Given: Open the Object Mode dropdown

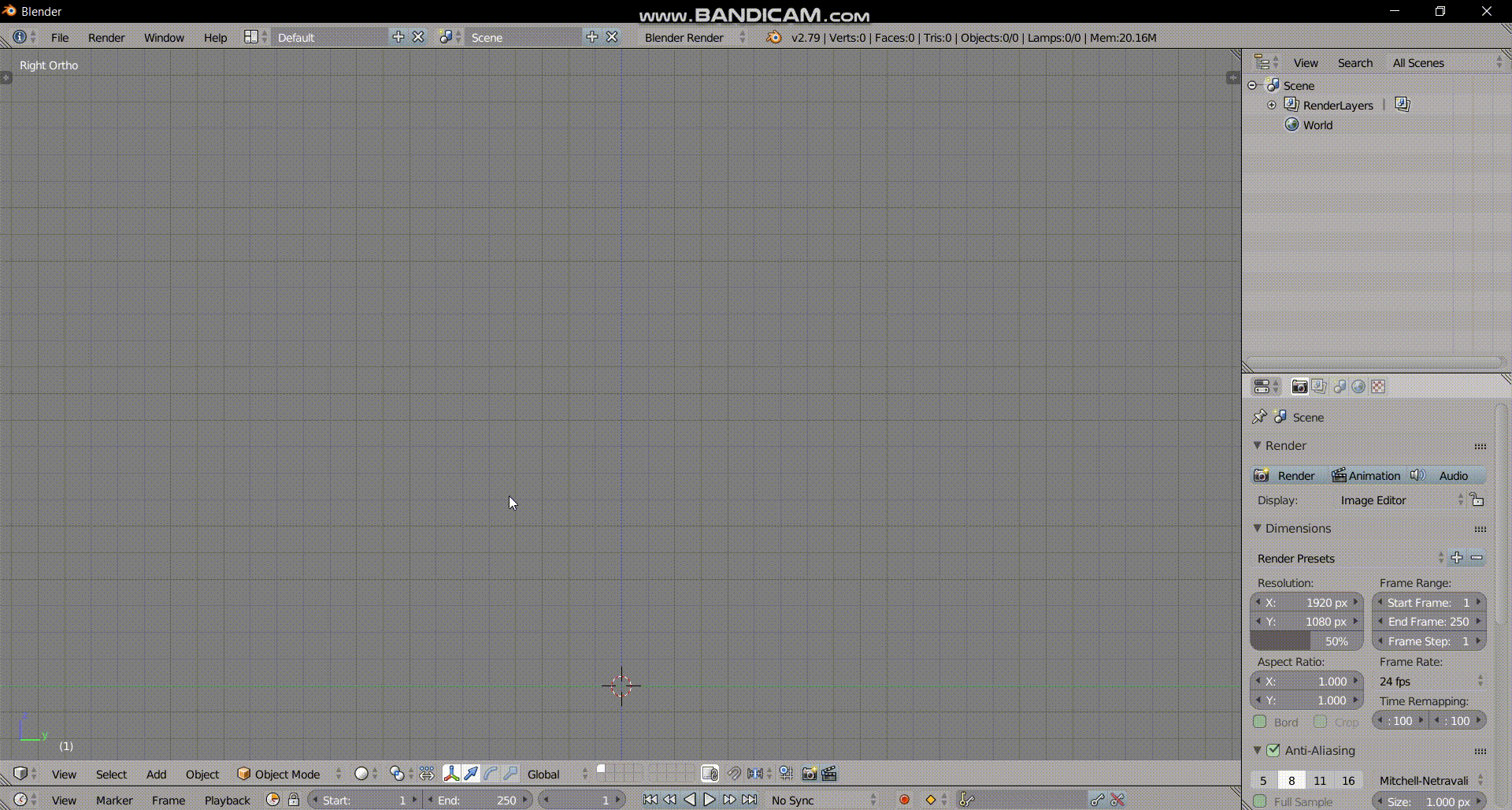Looking at the screenshot, I should pyautogui.click(x=290, y=774).
